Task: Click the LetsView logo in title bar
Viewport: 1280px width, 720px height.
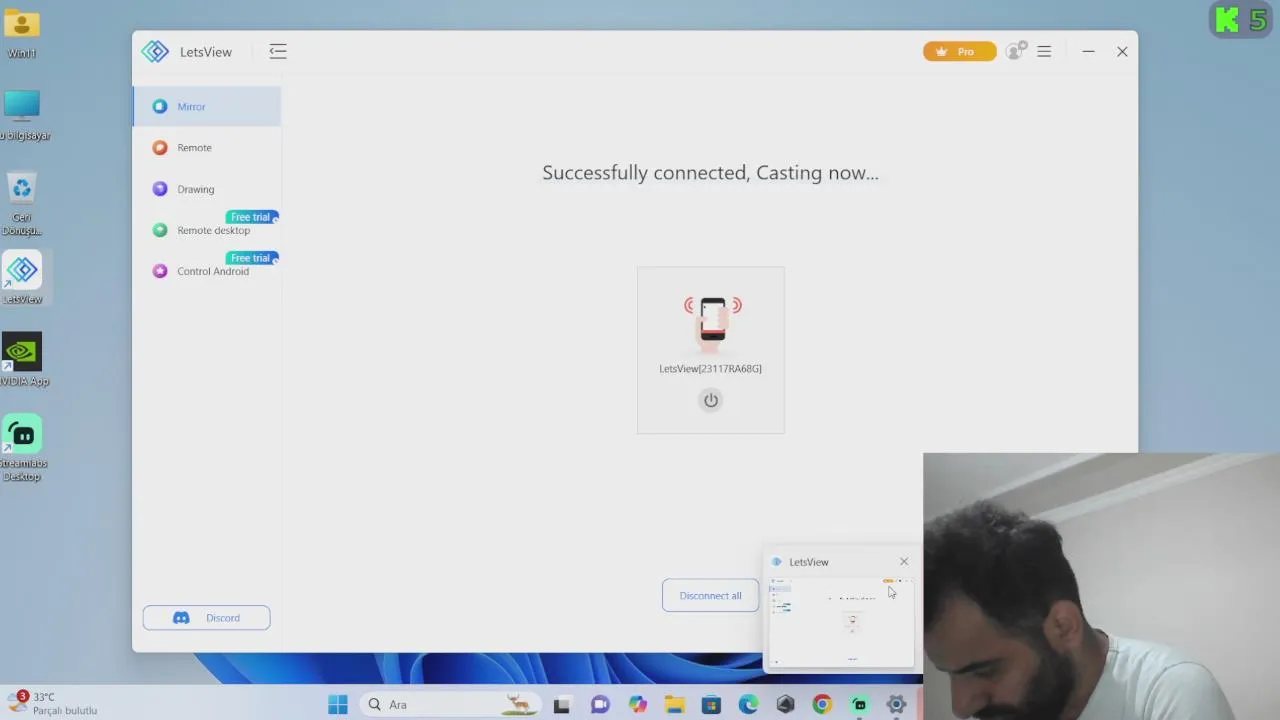Action: point(155,52)
